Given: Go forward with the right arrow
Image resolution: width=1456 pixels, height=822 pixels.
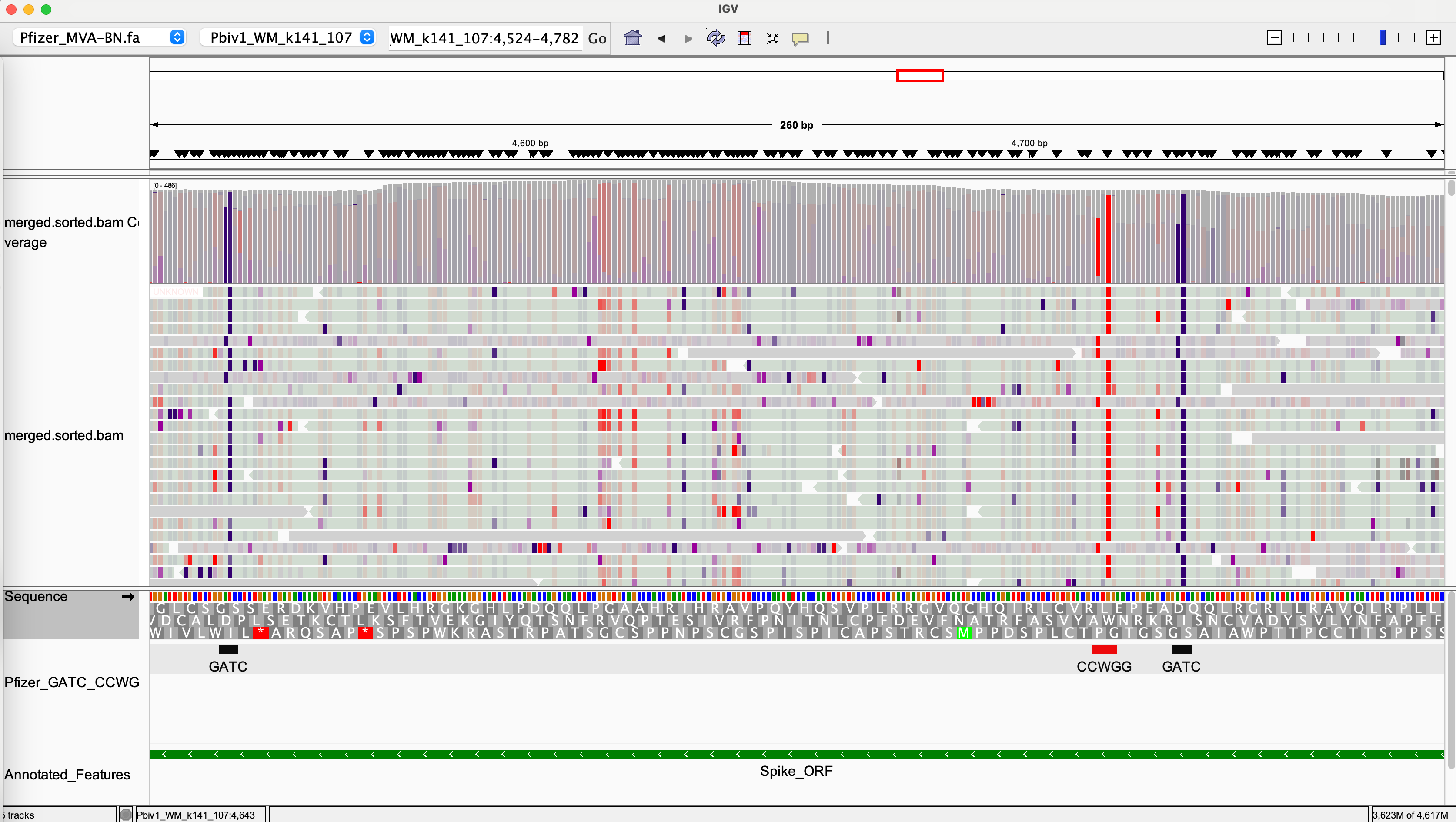Looking at the screenshot, I should coord(688,38).
